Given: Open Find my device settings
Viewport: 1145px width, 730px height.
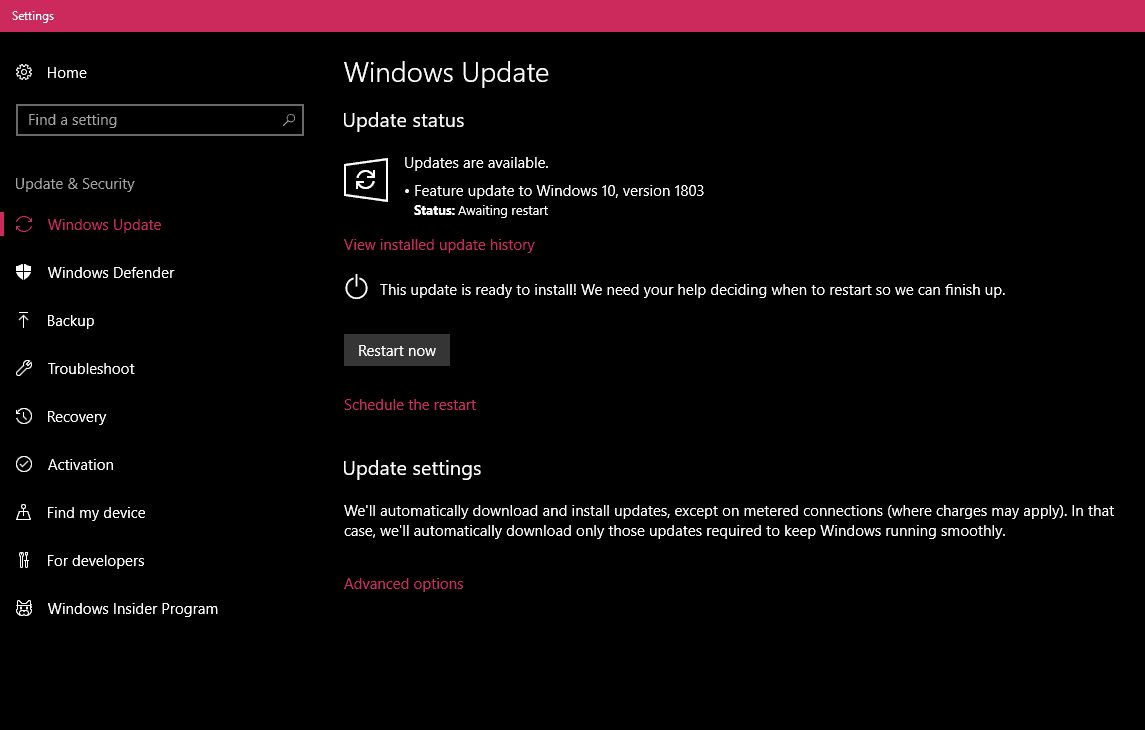Looking at the screenshot, I should (96, 513).
